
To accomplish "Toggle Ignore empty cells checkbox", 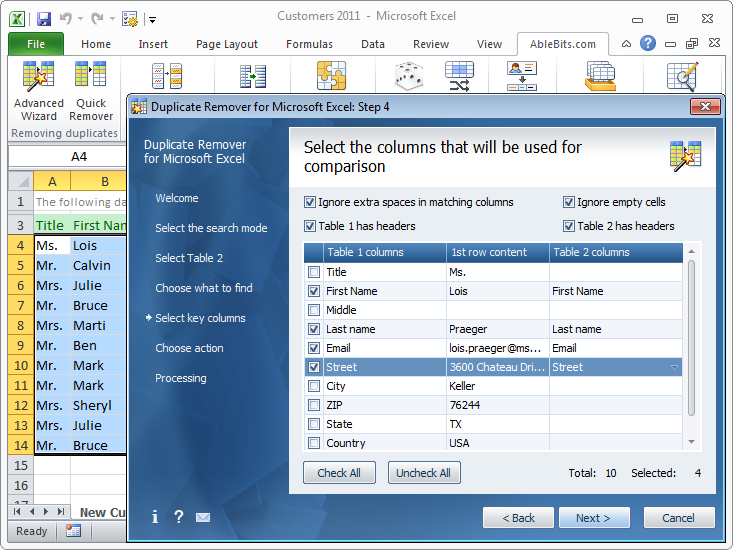I will pos(568,202).
